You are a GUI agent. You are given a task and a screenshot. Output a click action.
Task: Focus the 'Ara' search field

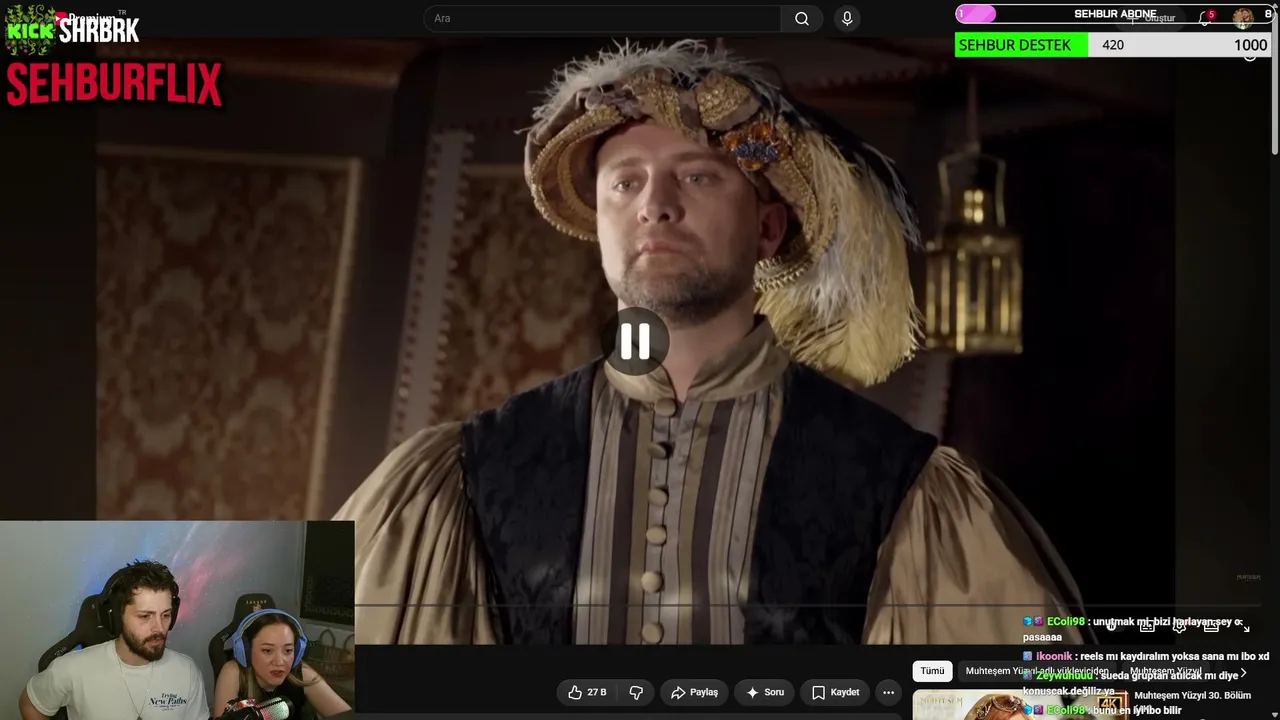pos(603,18)
